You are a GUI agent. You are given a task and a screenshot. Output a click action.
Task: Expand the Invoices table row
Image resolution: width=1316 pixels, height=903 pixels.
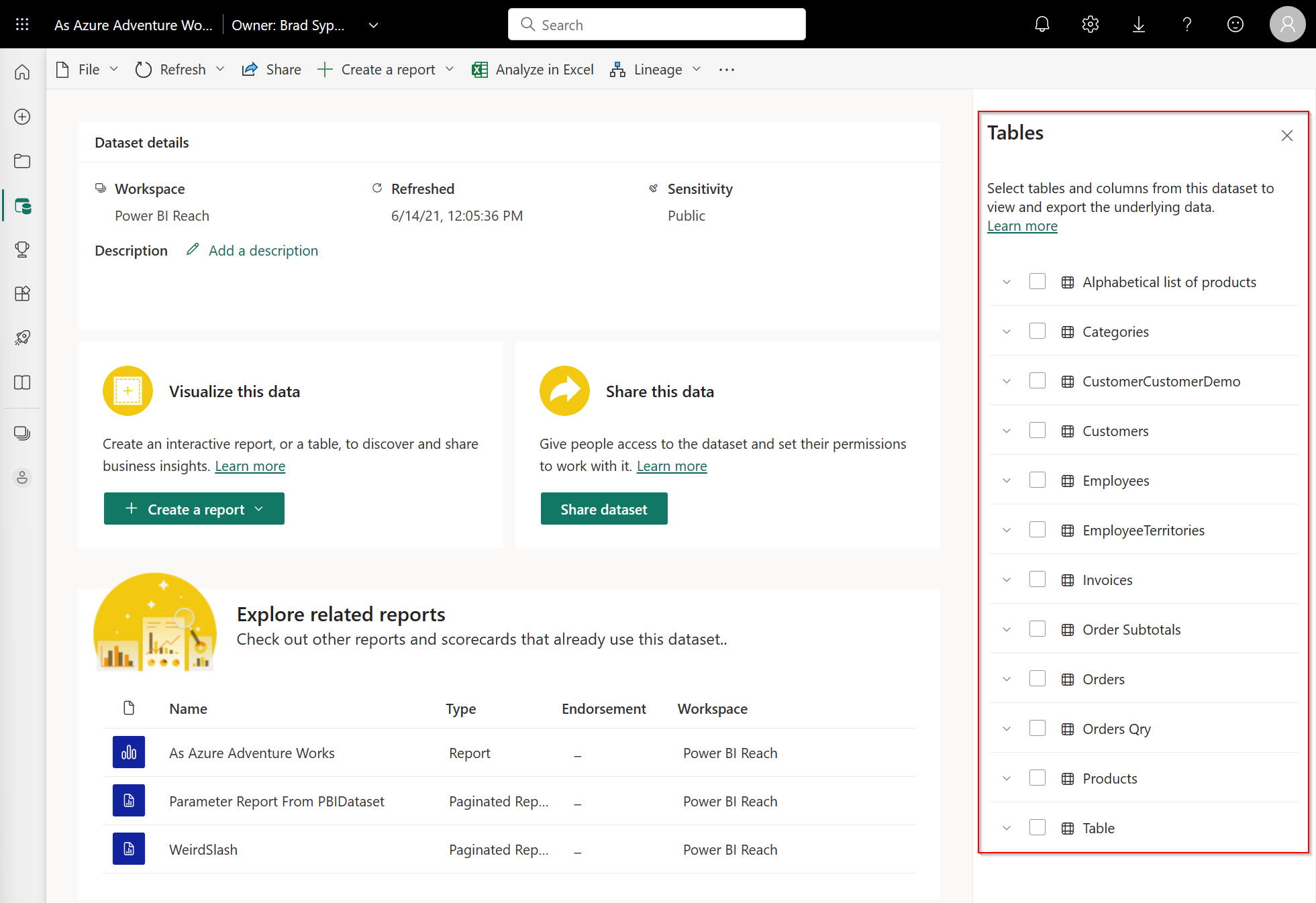point(1007,579)
